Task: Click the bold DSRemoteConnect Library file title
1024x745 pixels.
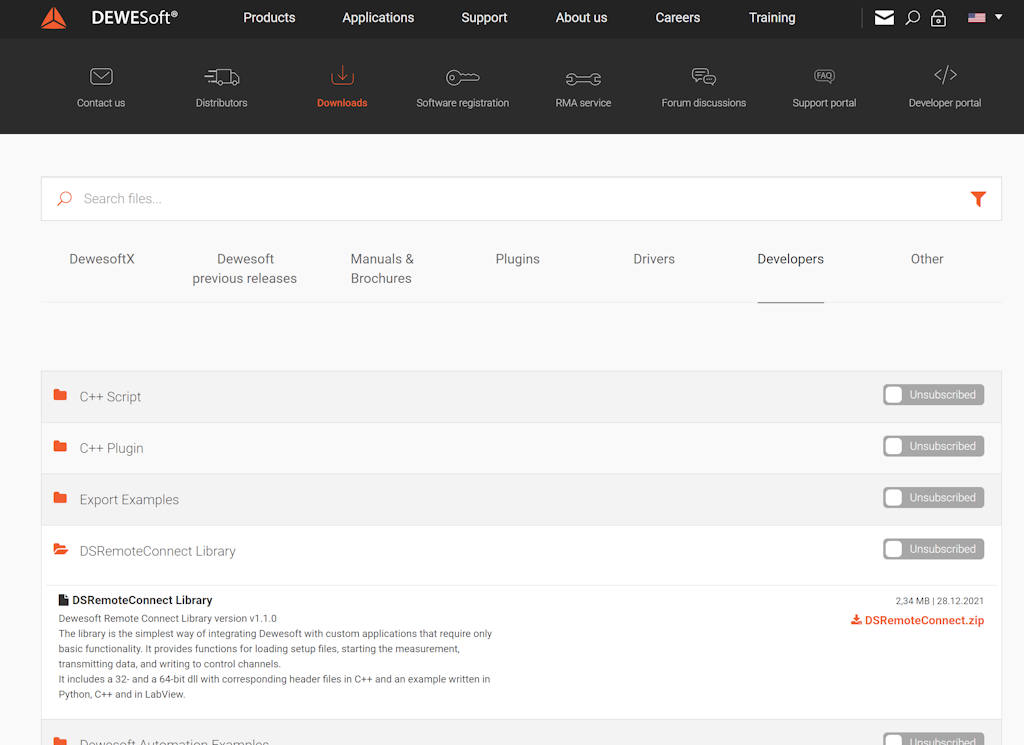Action: coord(142,600)
